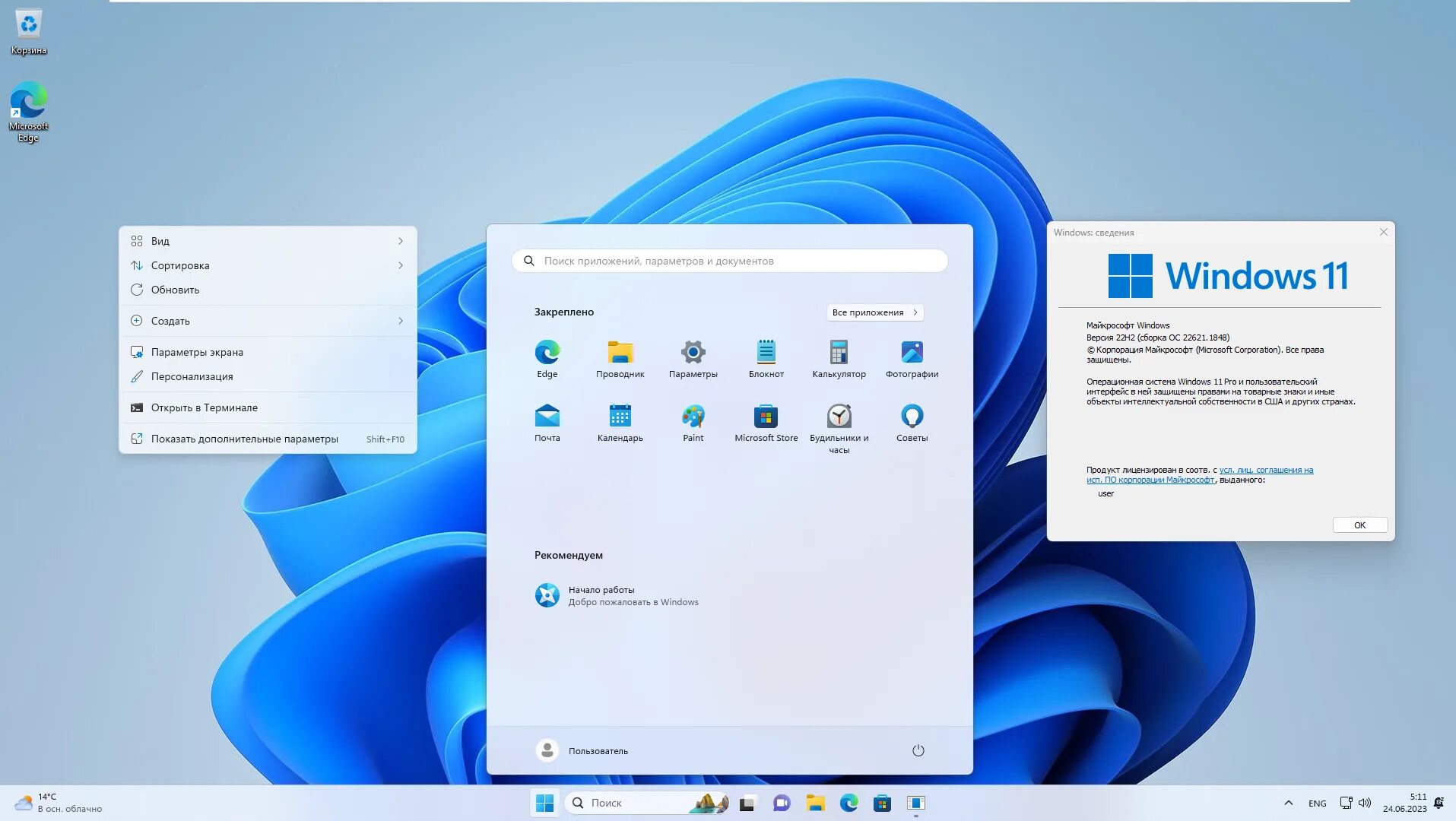The height and width of the screenshot is (821, 1456).
Task: Open the Chat icon on taskbar
Action: 781,803
